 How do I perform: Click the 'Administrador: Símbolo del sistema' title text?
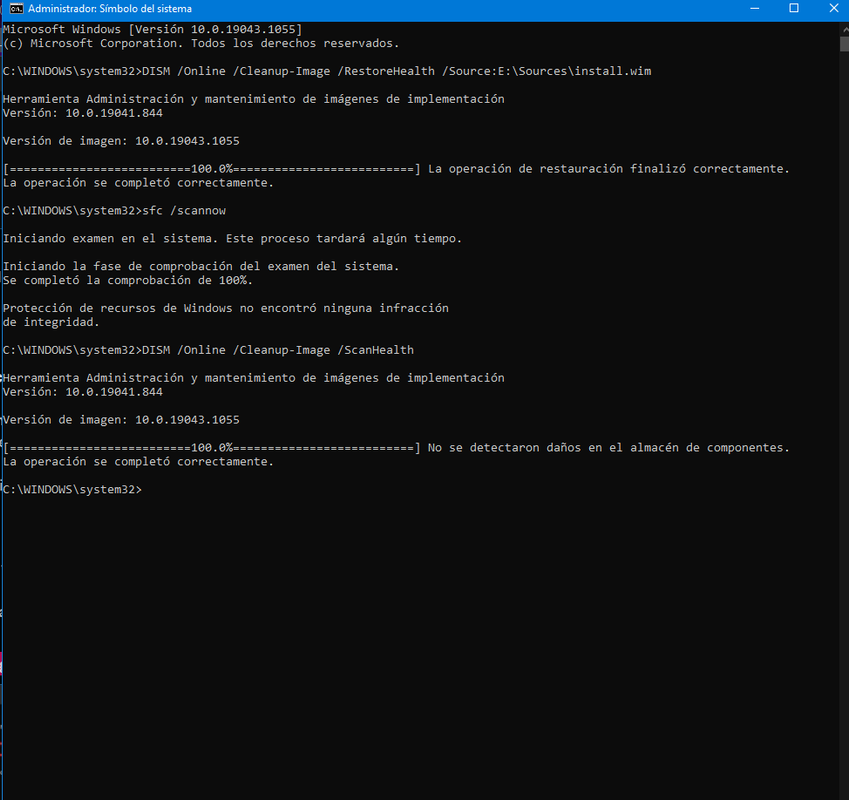(110, 9)
